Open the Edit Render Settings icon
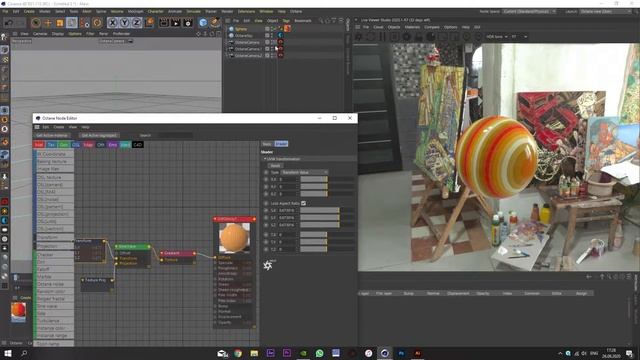The width and height of the screenshot is (640, 360). coord(188,22)
